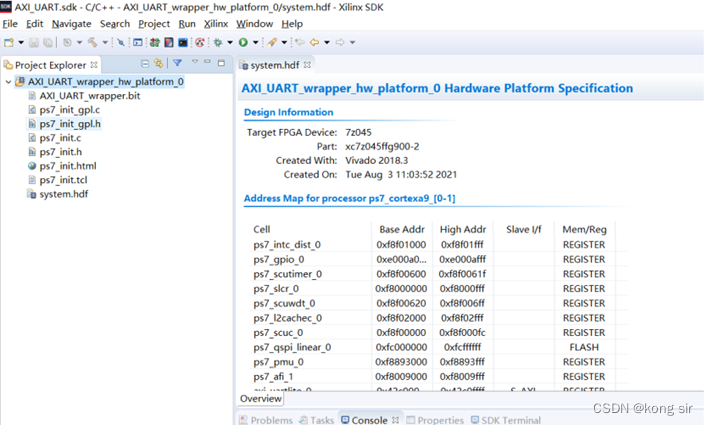Screen dimensions: 708x425
Task: Close the system.hdf editor tab
Action: click(x=307, y=65)
